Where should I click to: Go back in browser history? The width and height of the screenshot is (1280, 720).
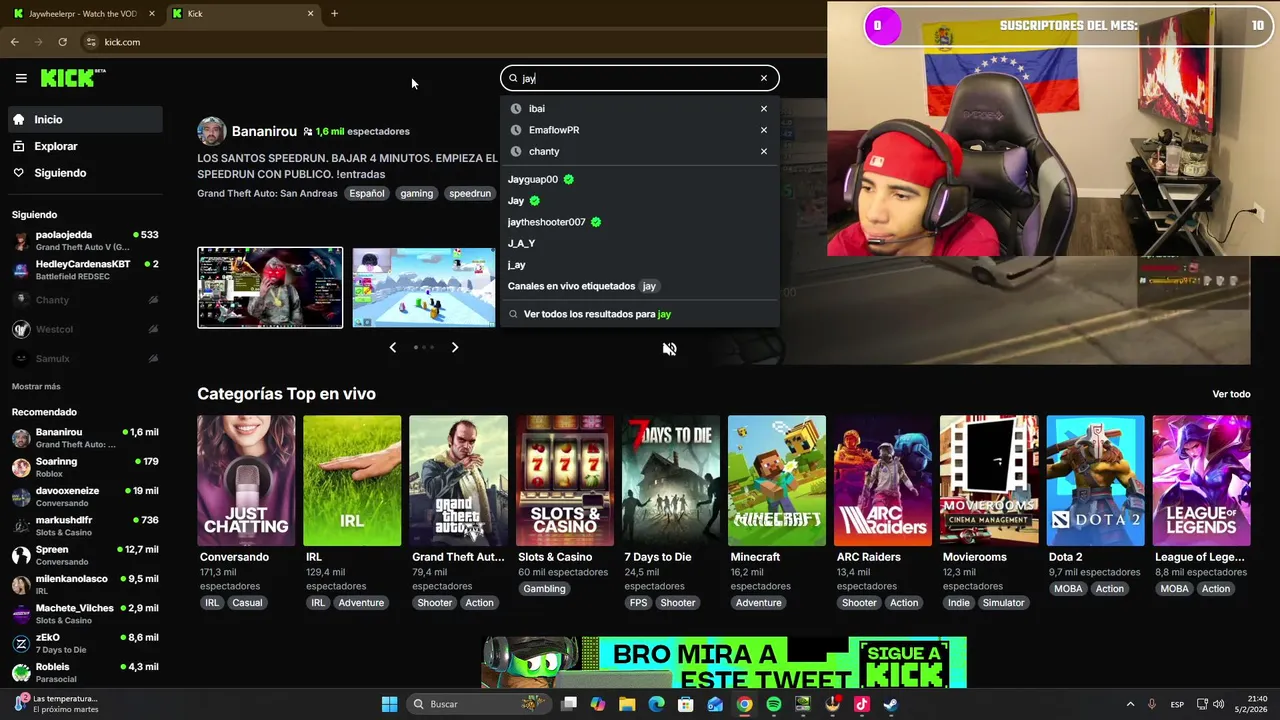(14, 42)
